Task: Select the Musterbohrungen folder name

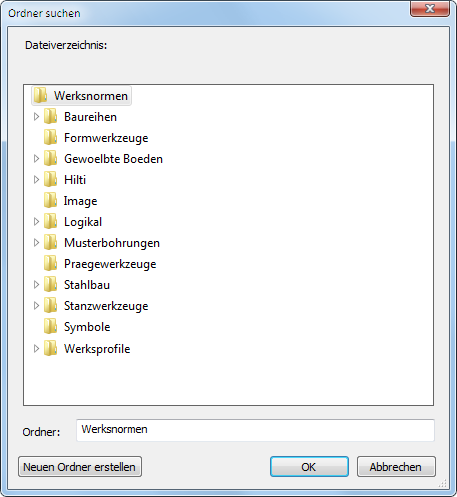Action: tap(112, 243)
